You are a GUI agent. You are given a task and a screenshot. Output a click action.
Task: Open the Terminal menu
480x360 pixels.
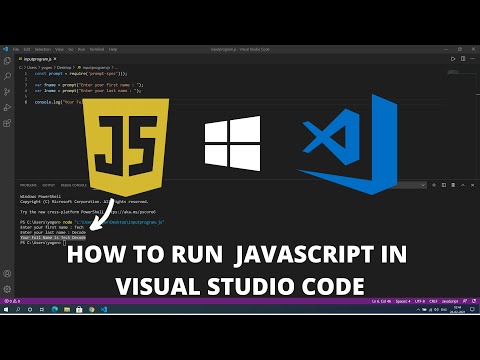[x=97, y=49]
